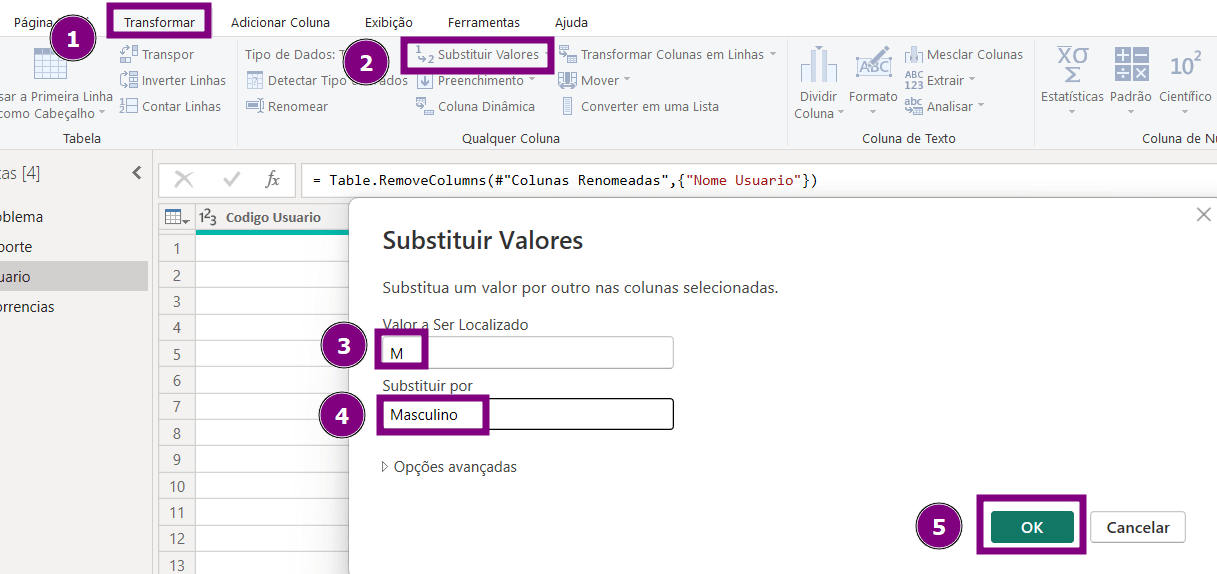This screenshot has height=574, width=1217.
Task: Click the Substituir por field
Action: [528, 414]
